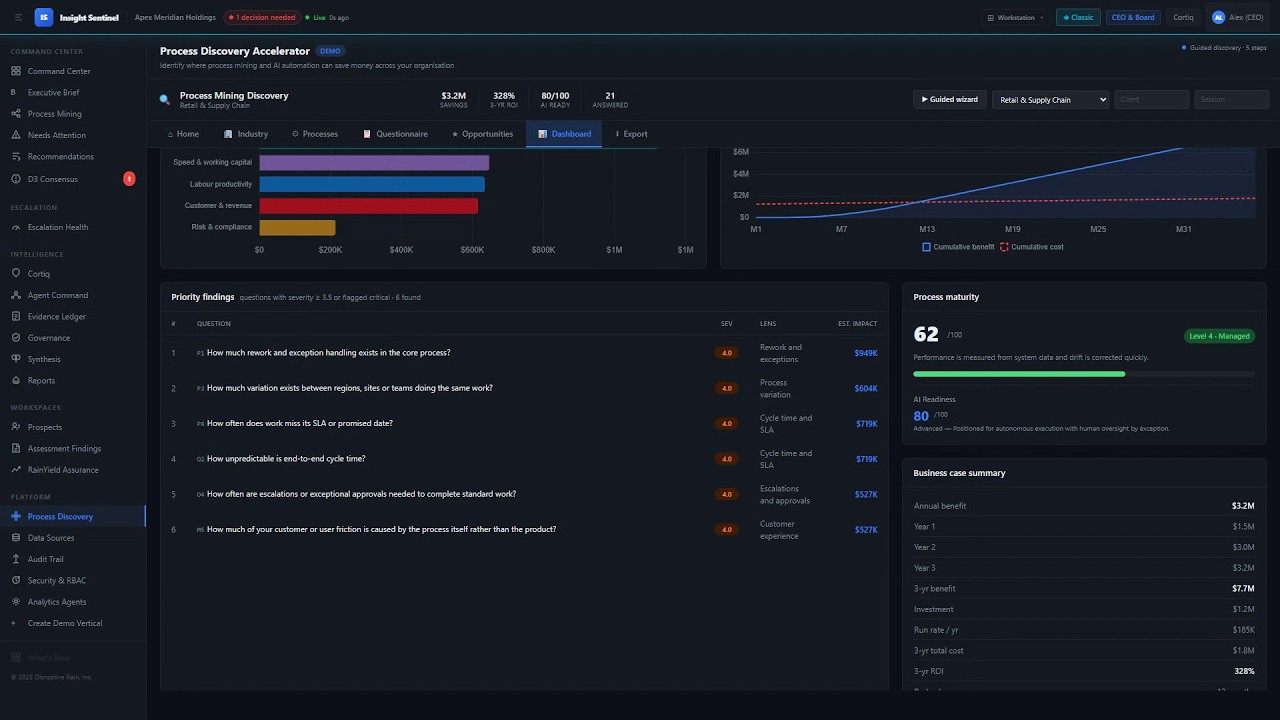Click the 1 decision needed badge
The height and width of the screenshot is (720, 1280).
click(261, 17)
